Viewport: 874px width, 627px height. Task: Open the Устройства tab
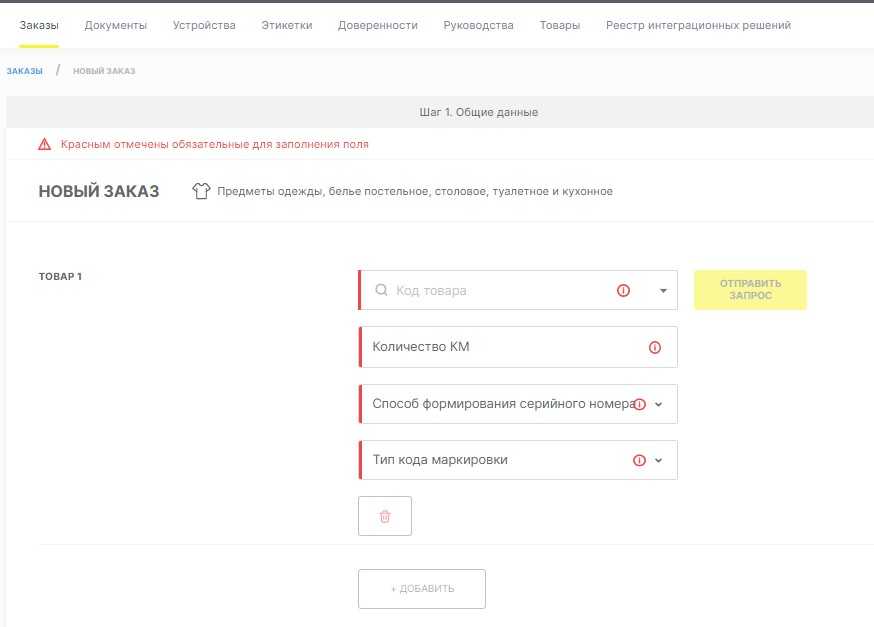[204, 25]
